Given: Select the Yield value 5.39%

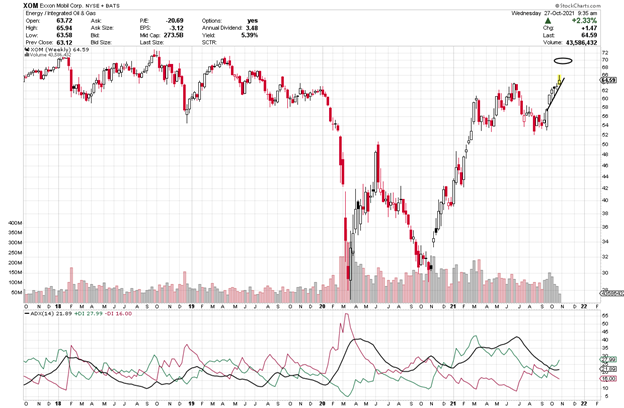Looking at the screenshot, I should pos(250,35).
